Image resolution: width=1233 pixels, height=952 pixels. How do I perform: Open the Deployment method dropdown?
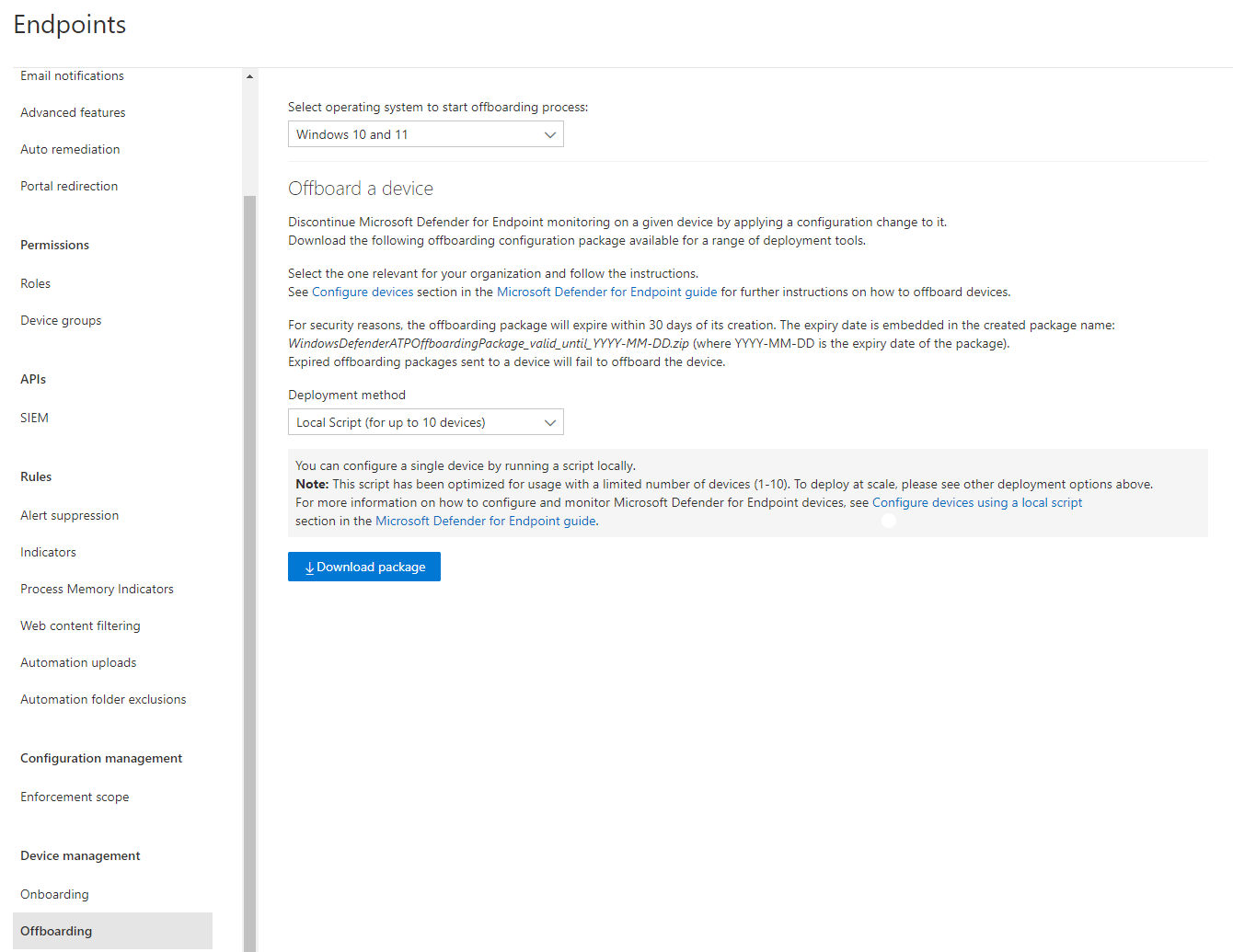coord(425,421)
